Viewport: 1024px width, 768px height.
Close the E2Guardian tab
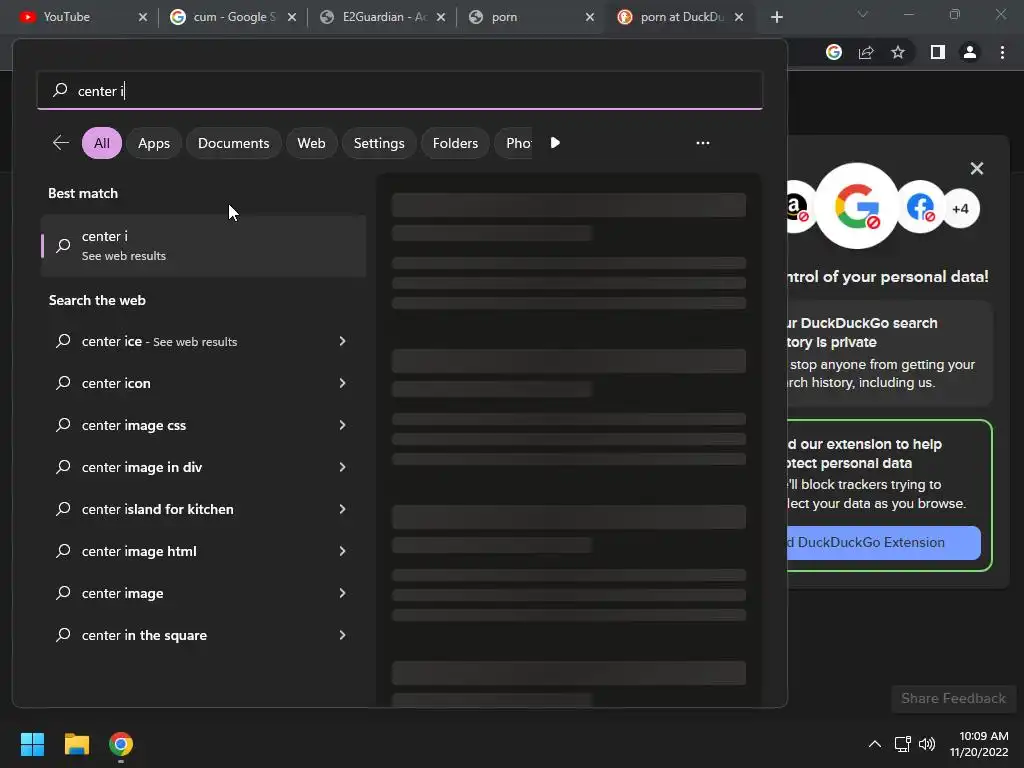click(441, 17)
